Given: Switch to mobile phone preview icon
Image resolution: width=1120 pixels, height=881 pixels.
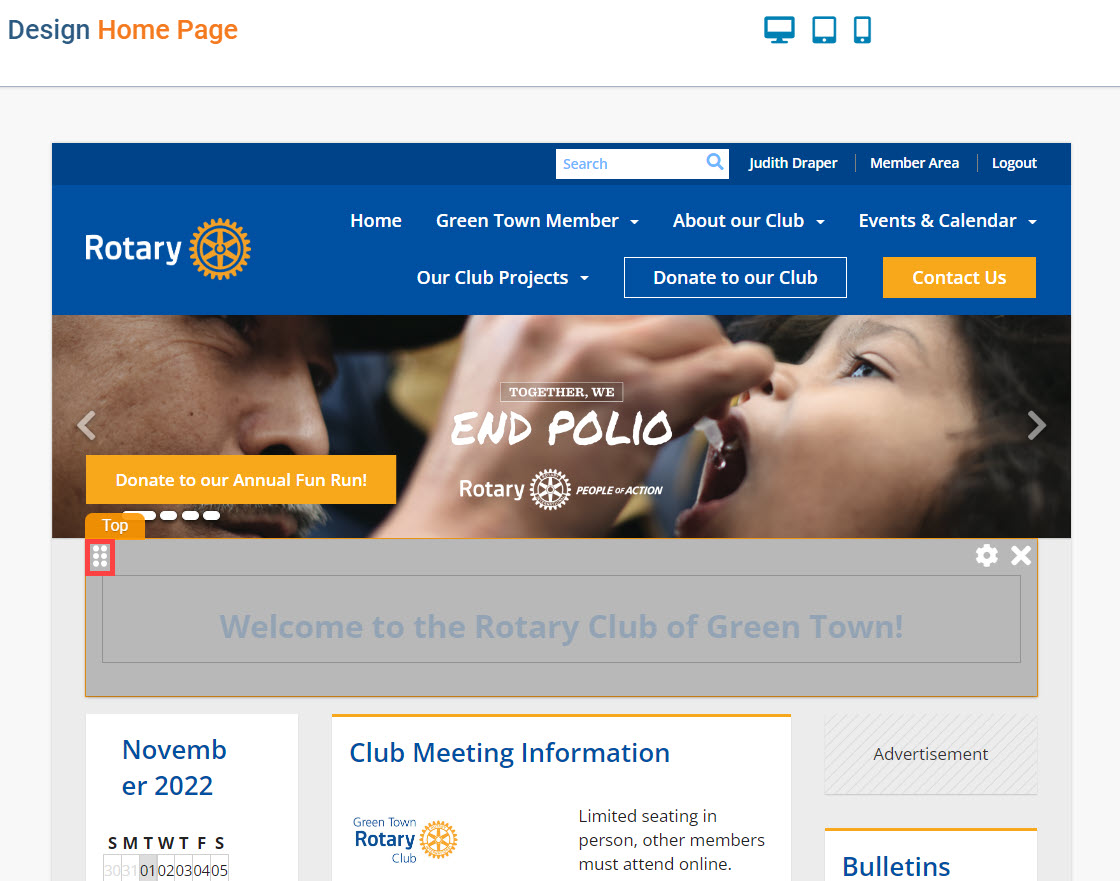Looking at the screenshot, I should click(x=862, y=30).
